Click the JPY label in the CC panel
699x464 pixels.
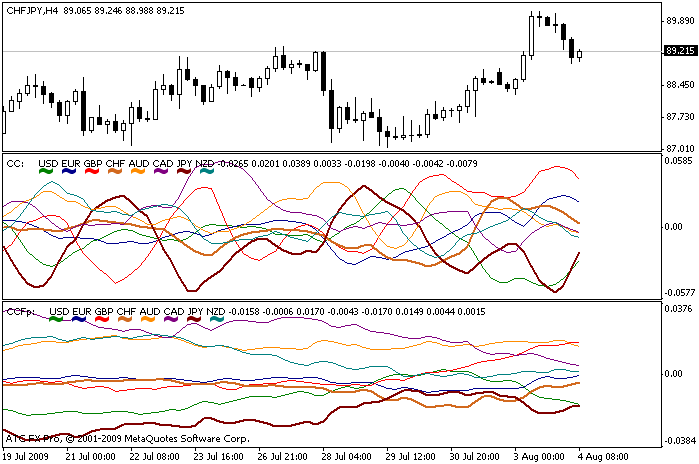pyautogui.click(x=185, y=164)
